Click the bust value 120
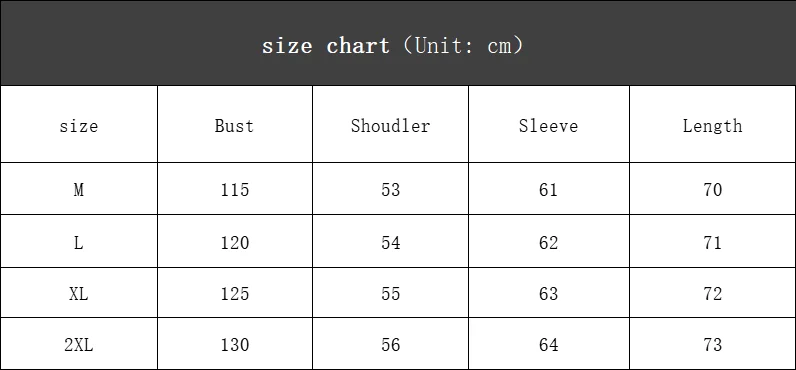796x370 pixels. click(235, 243)
